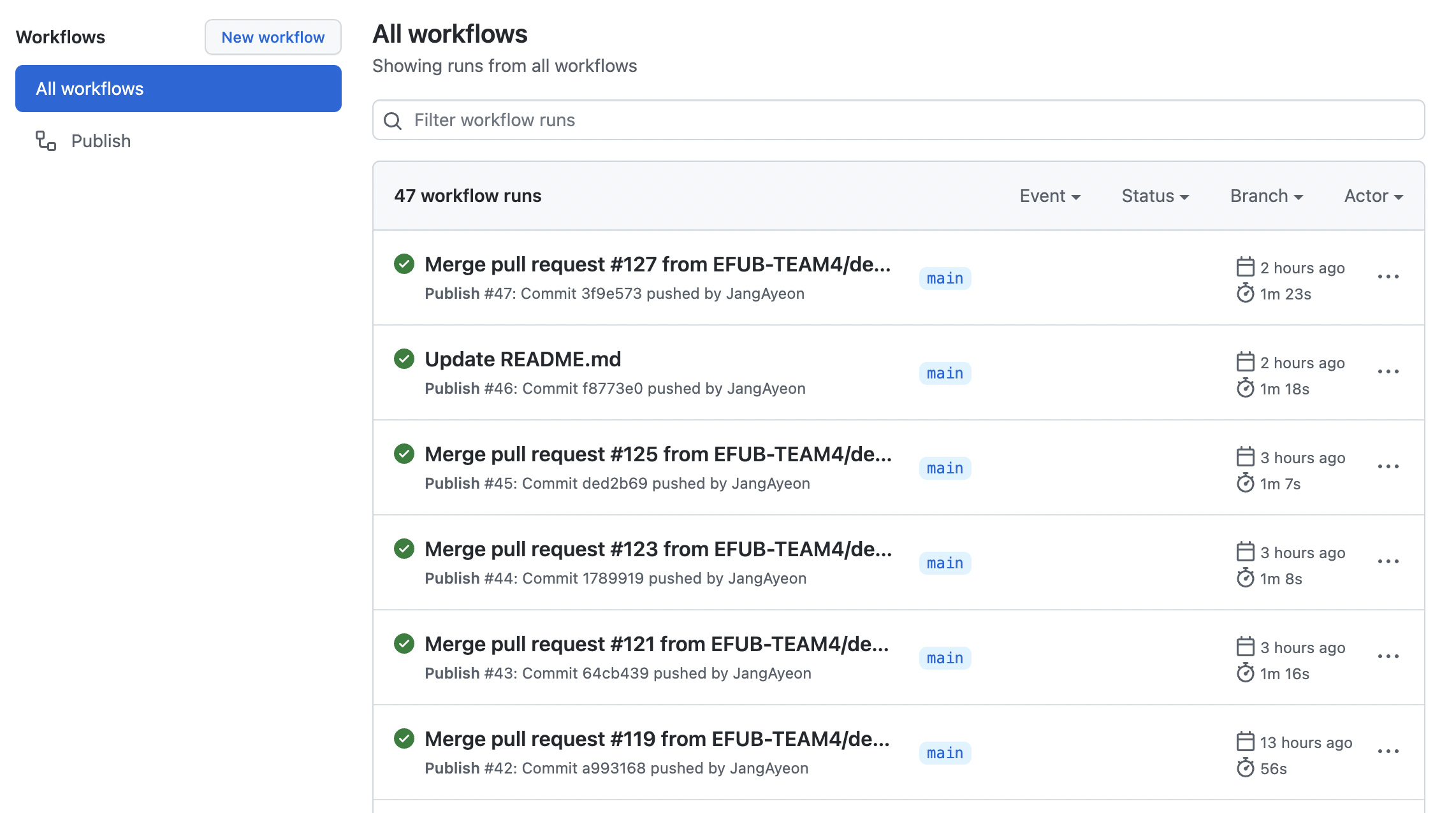Click the Publish workflow icon
This screenshot has width=1456, height=813.
(x=46, y=141)
